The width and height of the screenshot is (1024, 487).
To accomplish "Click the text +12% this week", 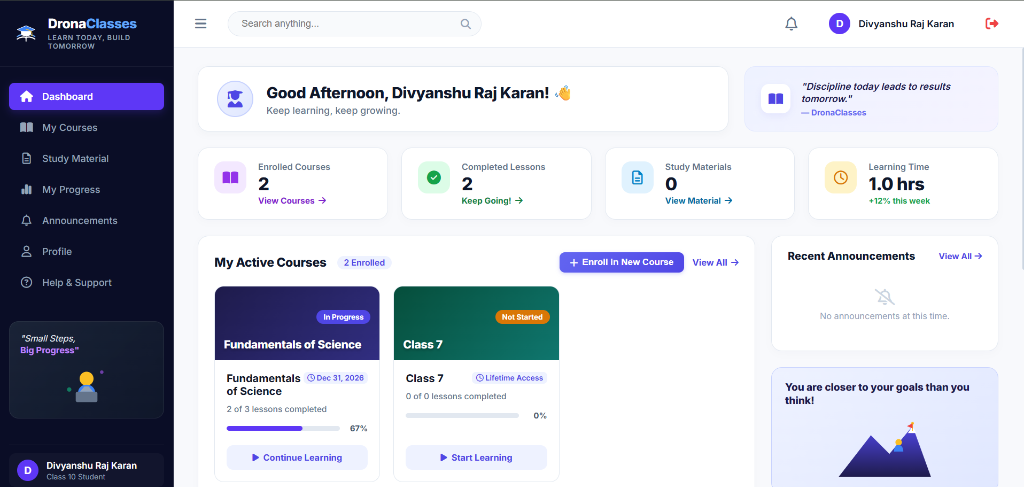I will 899,201.
